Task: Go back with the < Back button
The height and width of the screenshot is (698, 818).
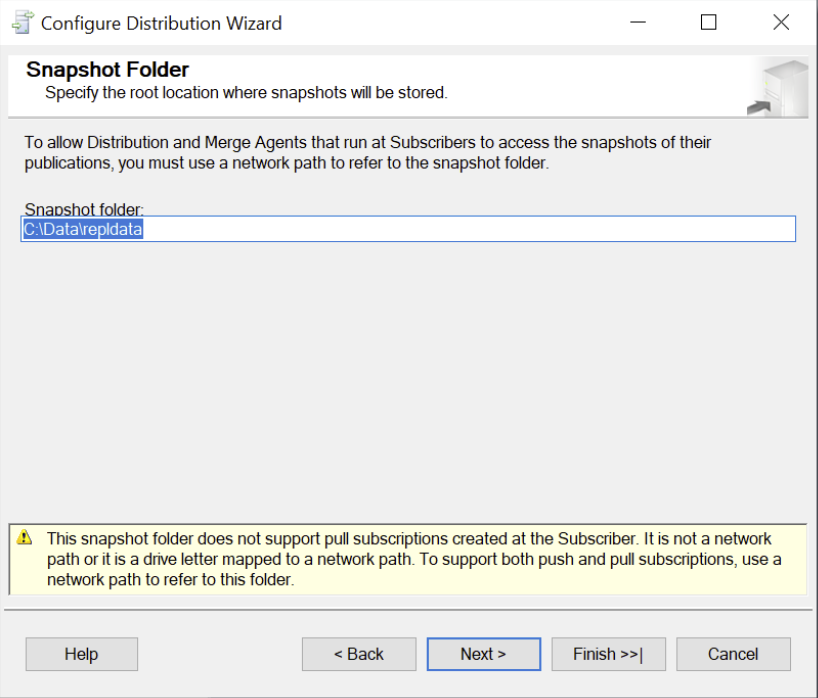Action: [359, 654]
